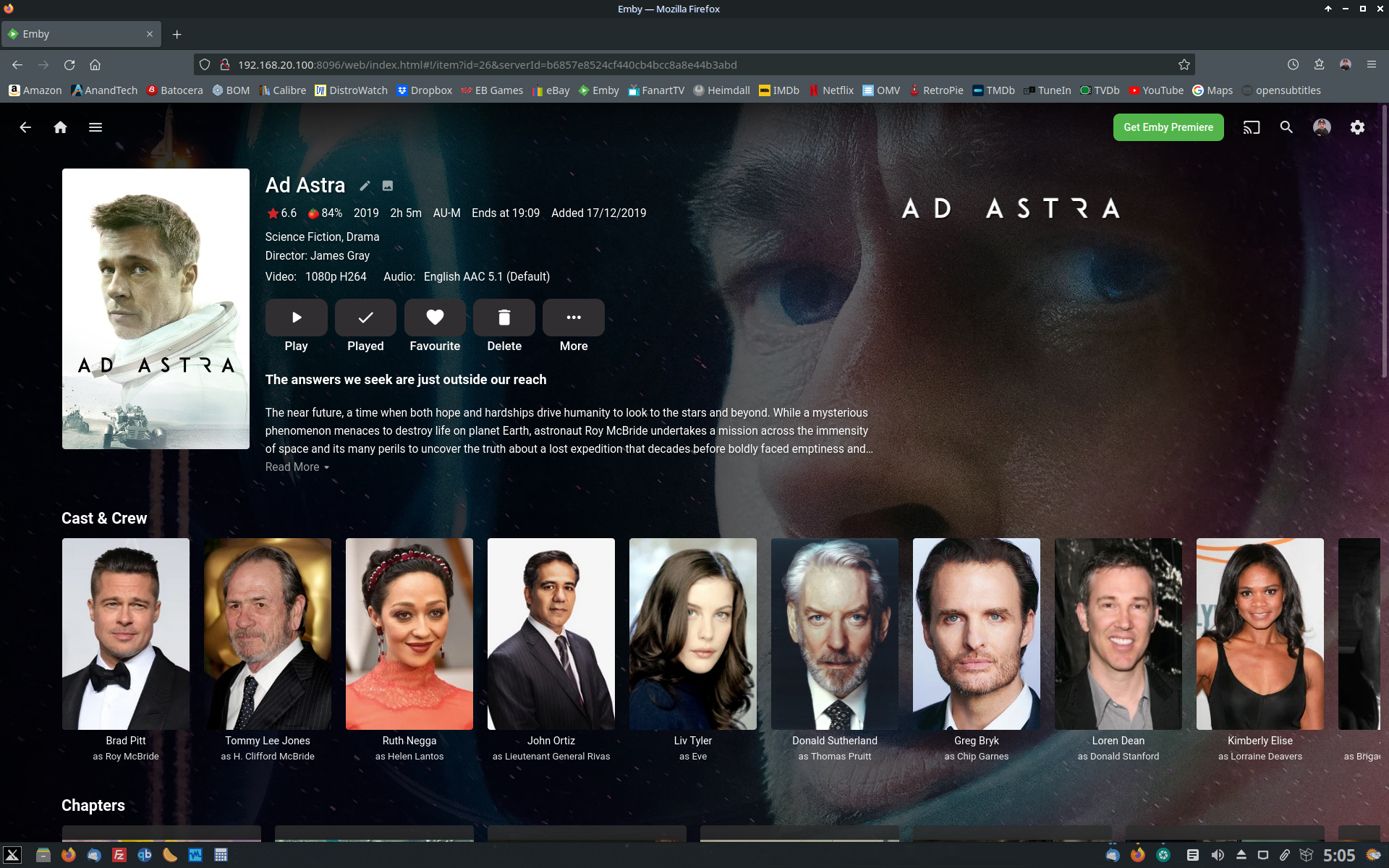This screenshot has width=1389, height=868.
Task: Open the Ad Astra poster image
Action: click(x=156, y=309)
